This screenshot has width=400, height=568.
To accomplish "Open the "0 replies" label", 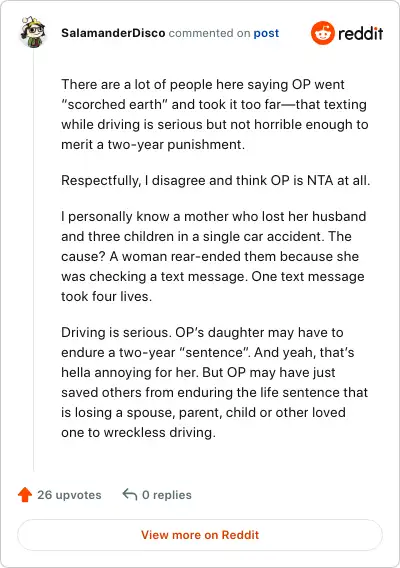I will click(167, 495).
